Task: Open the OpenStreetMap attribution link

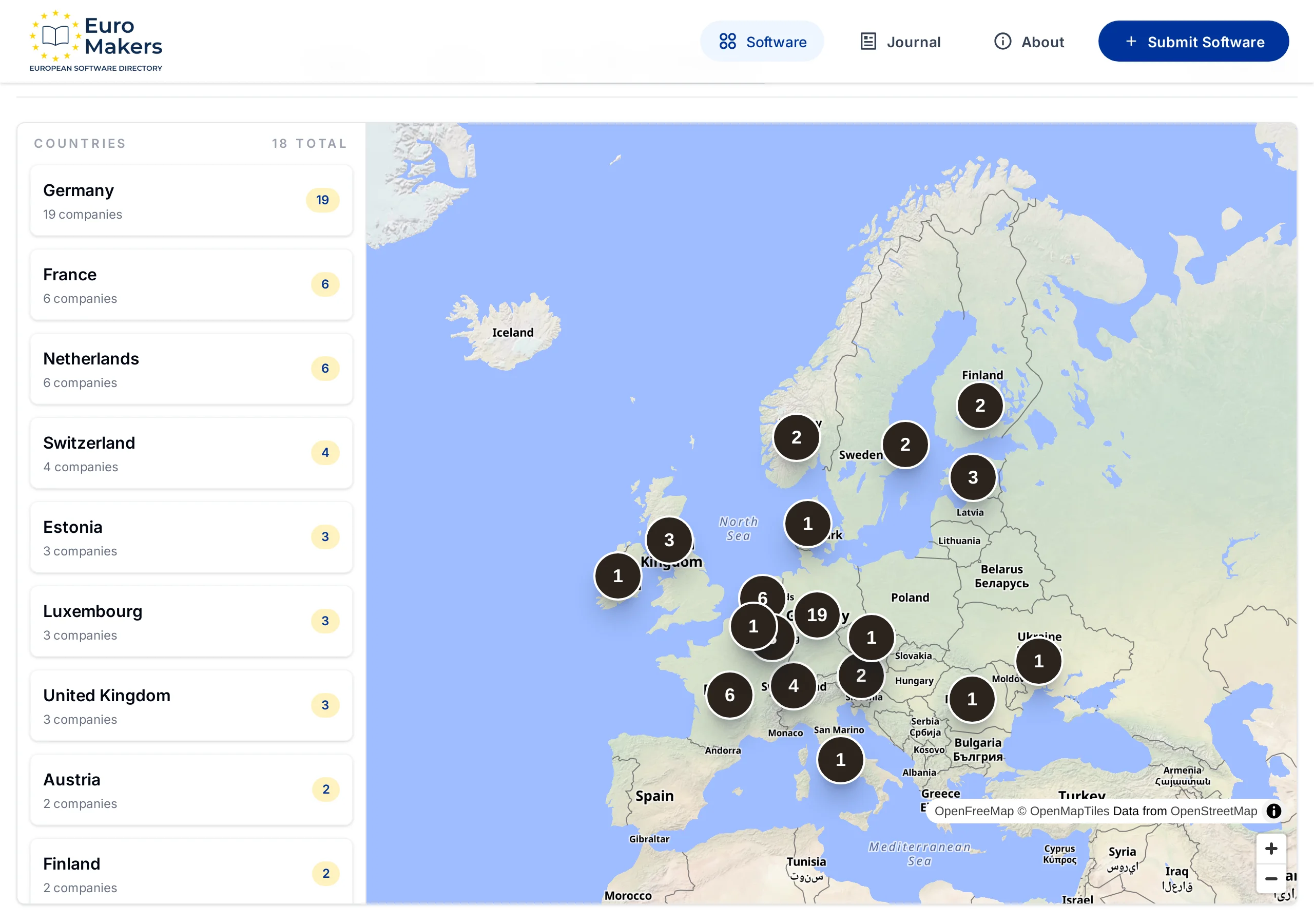Action: [x=1213, y=811]
